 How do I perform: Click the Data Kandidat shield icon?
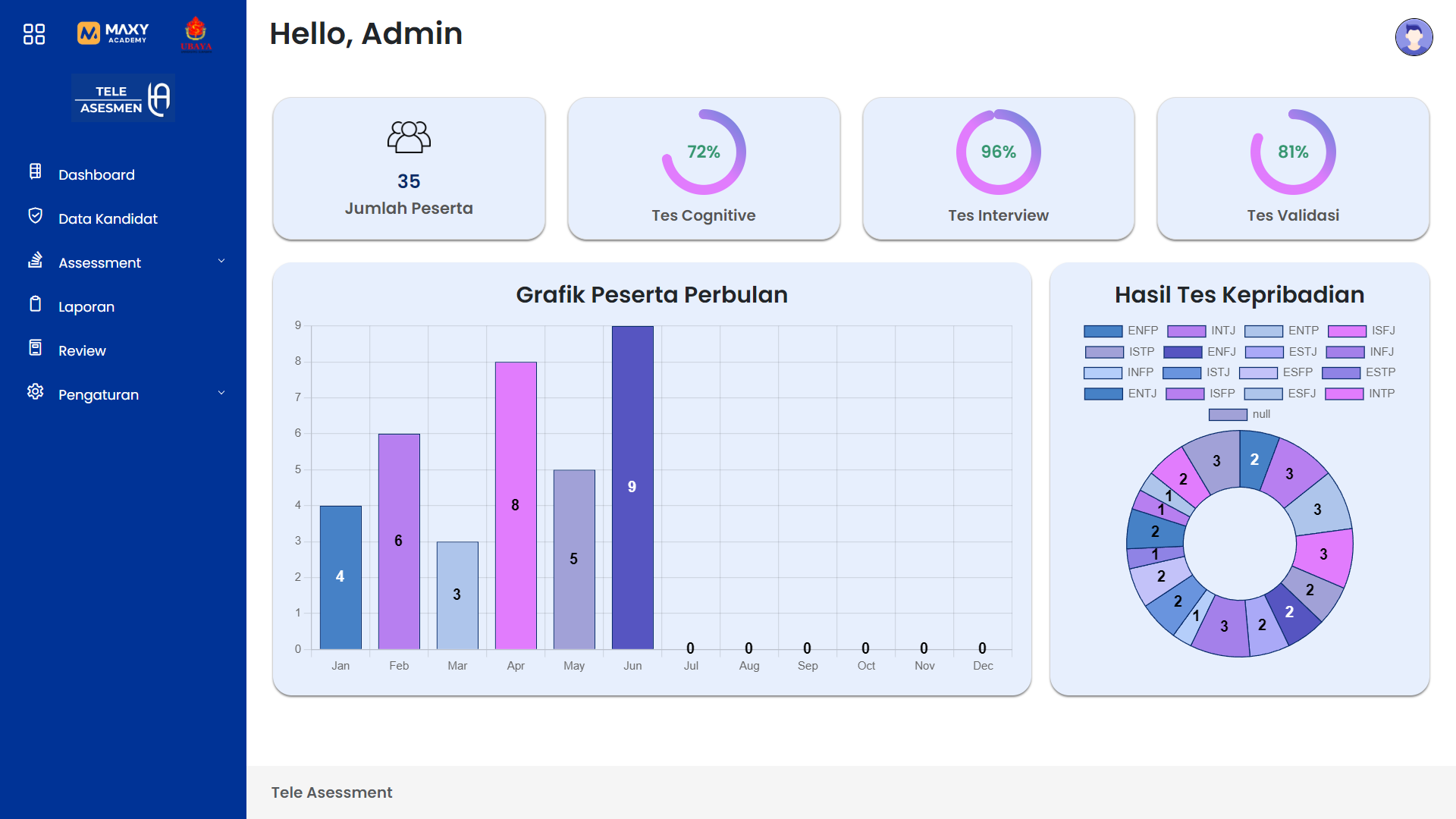35,215
